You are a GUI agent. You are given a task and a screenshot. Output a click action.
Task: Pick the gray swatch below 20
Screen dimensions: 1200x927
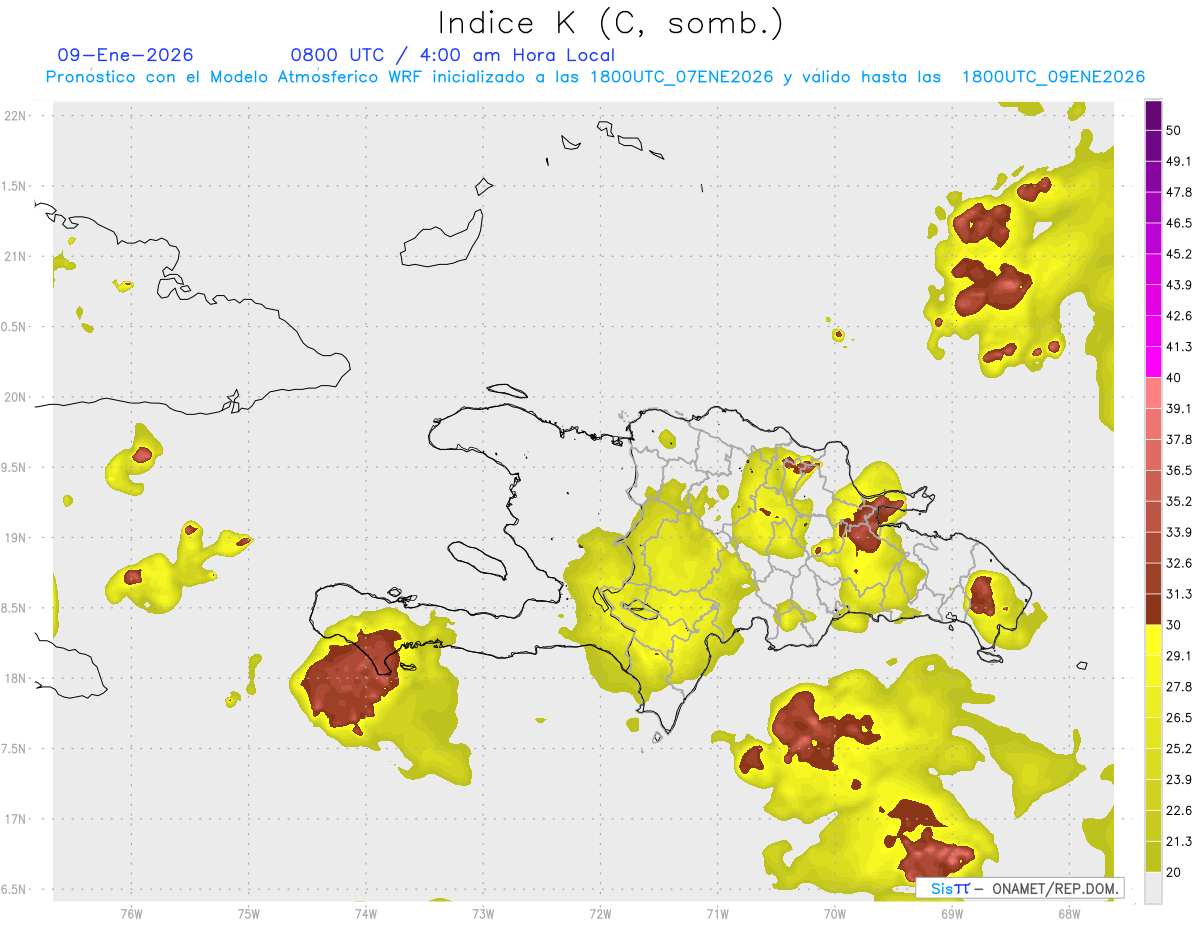tap(1153, 888)
